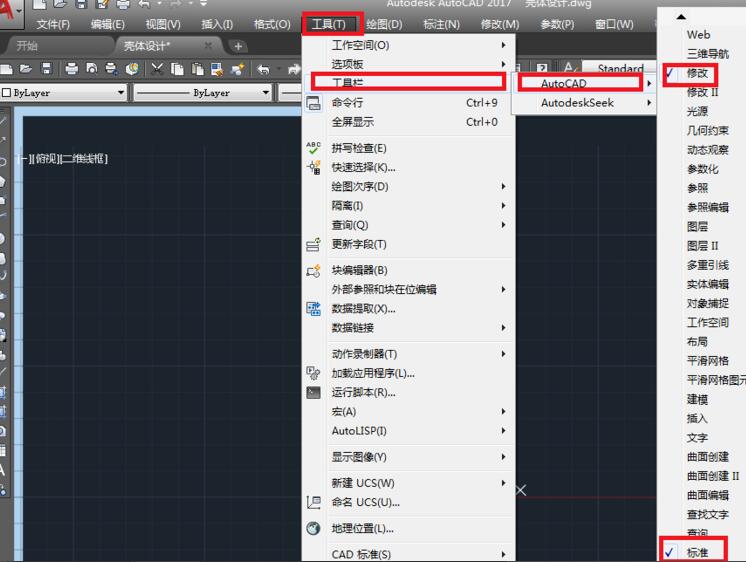Click the Help question mark icon
The image size is (746, 562).
pos(542,69)
